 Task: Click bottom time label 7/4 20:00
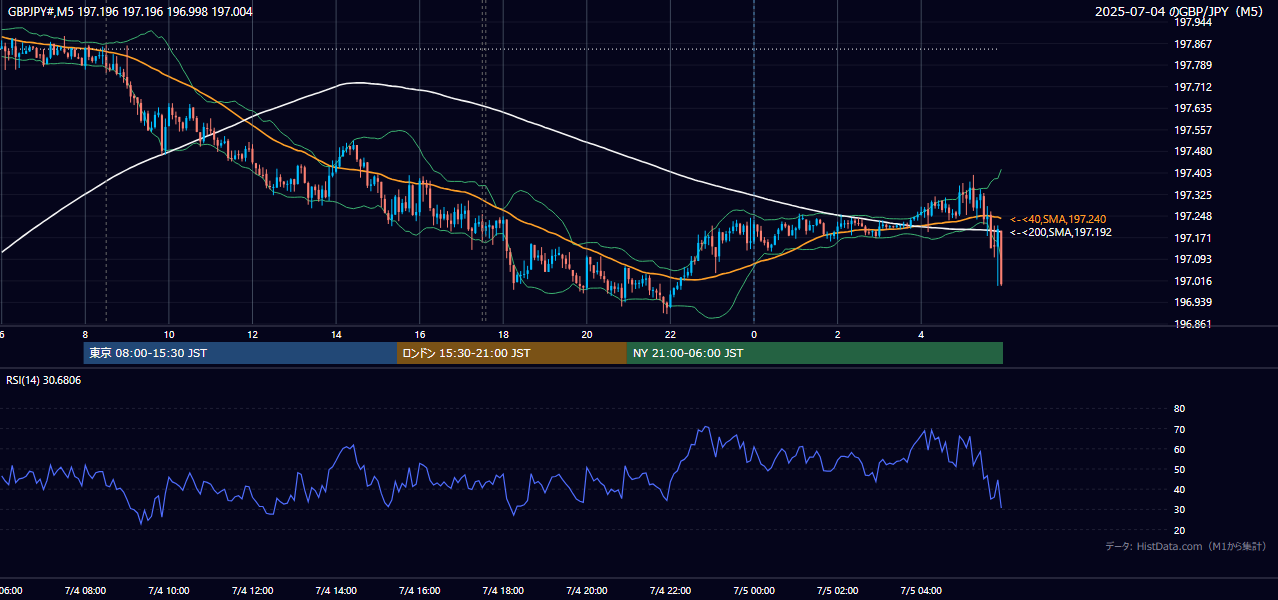click(x=587, y=590)
